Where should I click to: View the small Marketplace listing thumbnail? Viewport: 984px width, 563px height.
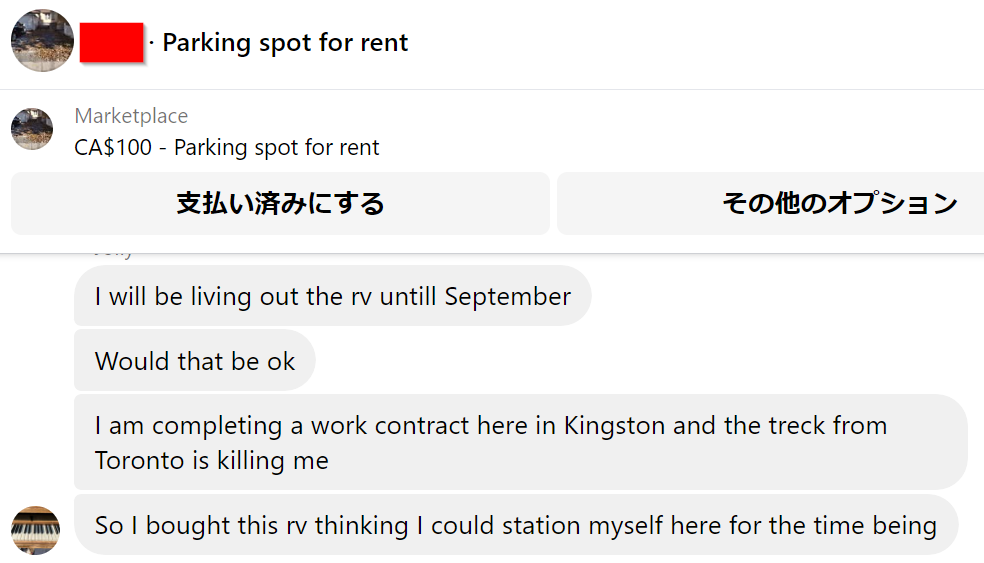click(x=32, y=129)
